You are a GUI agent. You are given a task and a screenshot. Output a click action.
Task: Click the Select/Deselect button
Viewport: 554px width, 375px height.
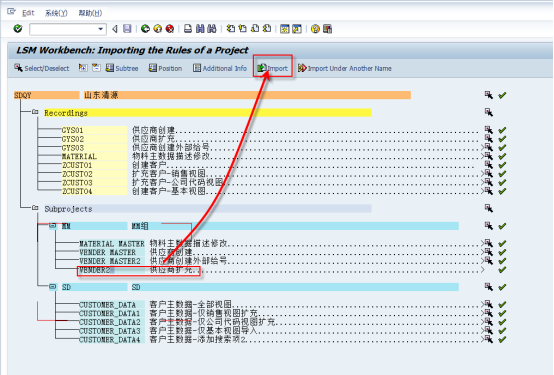[x=42, y=68]
